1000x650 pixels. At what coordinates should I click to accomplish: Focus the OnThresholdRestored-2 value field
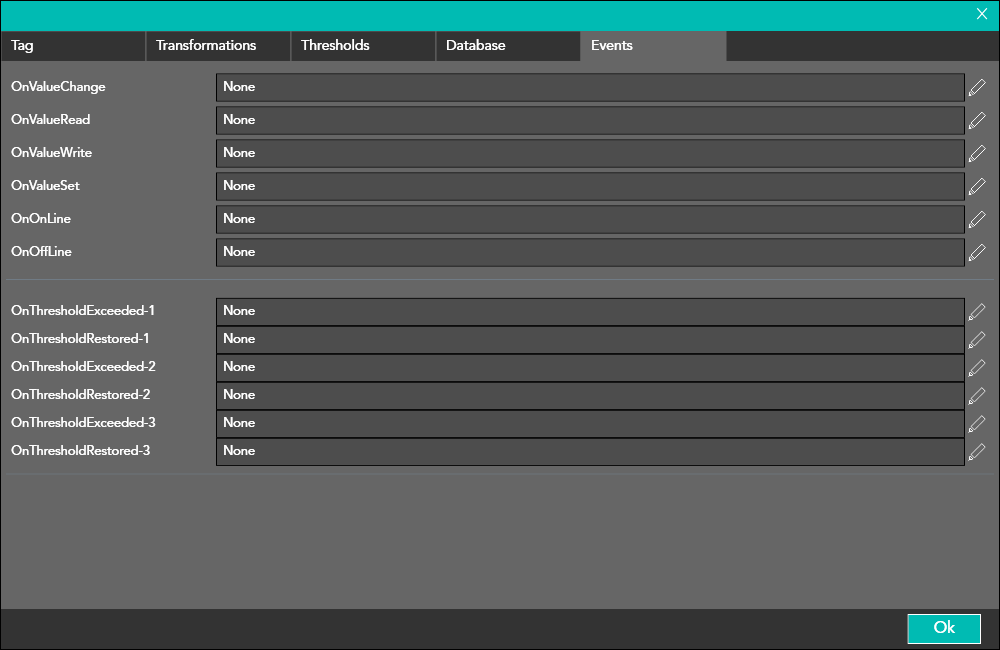[590, 395]
